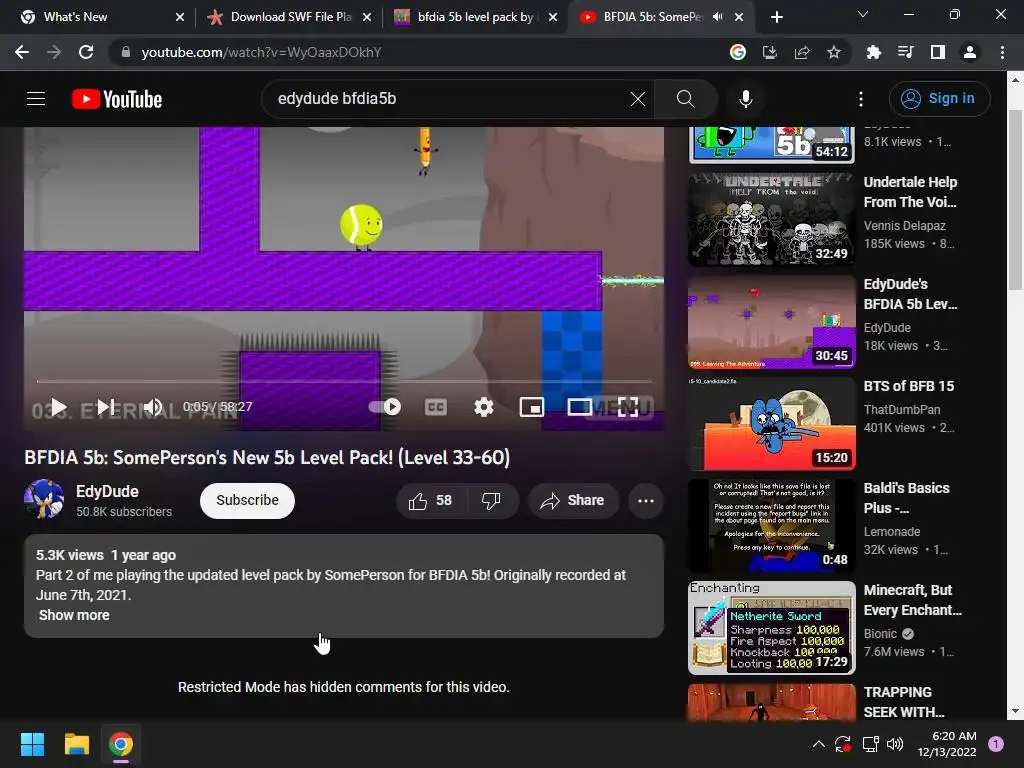
Task: Subscribe to EdyDude
Action: click(248, 500)
